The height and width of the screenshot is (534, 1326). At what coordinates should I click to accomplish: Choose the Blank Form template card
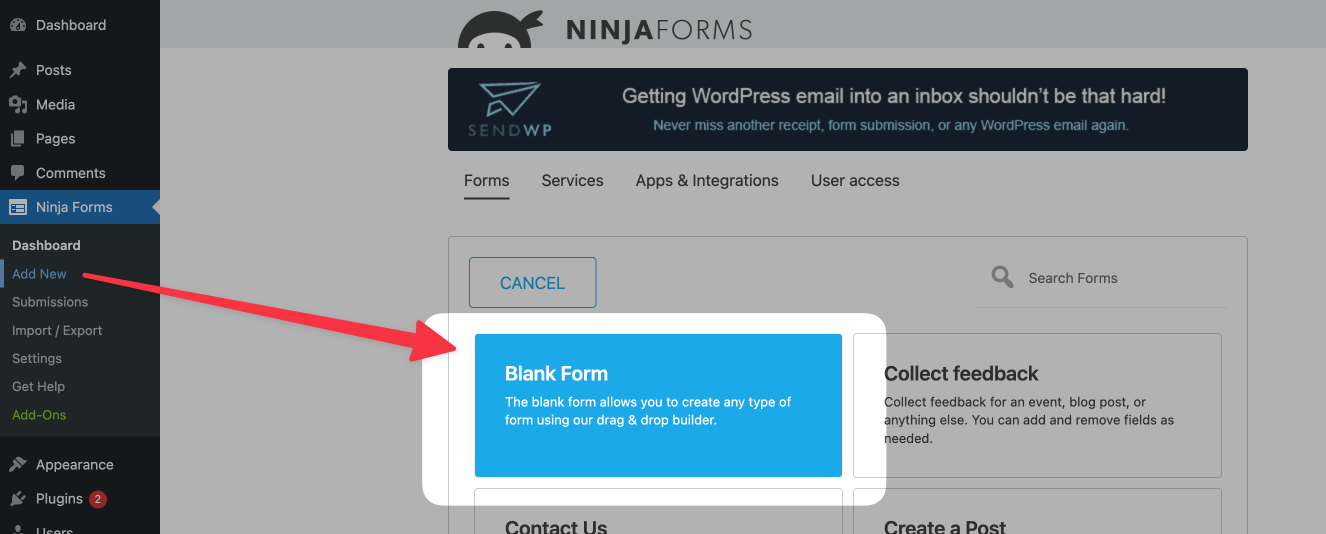click(x=658, y=405)
